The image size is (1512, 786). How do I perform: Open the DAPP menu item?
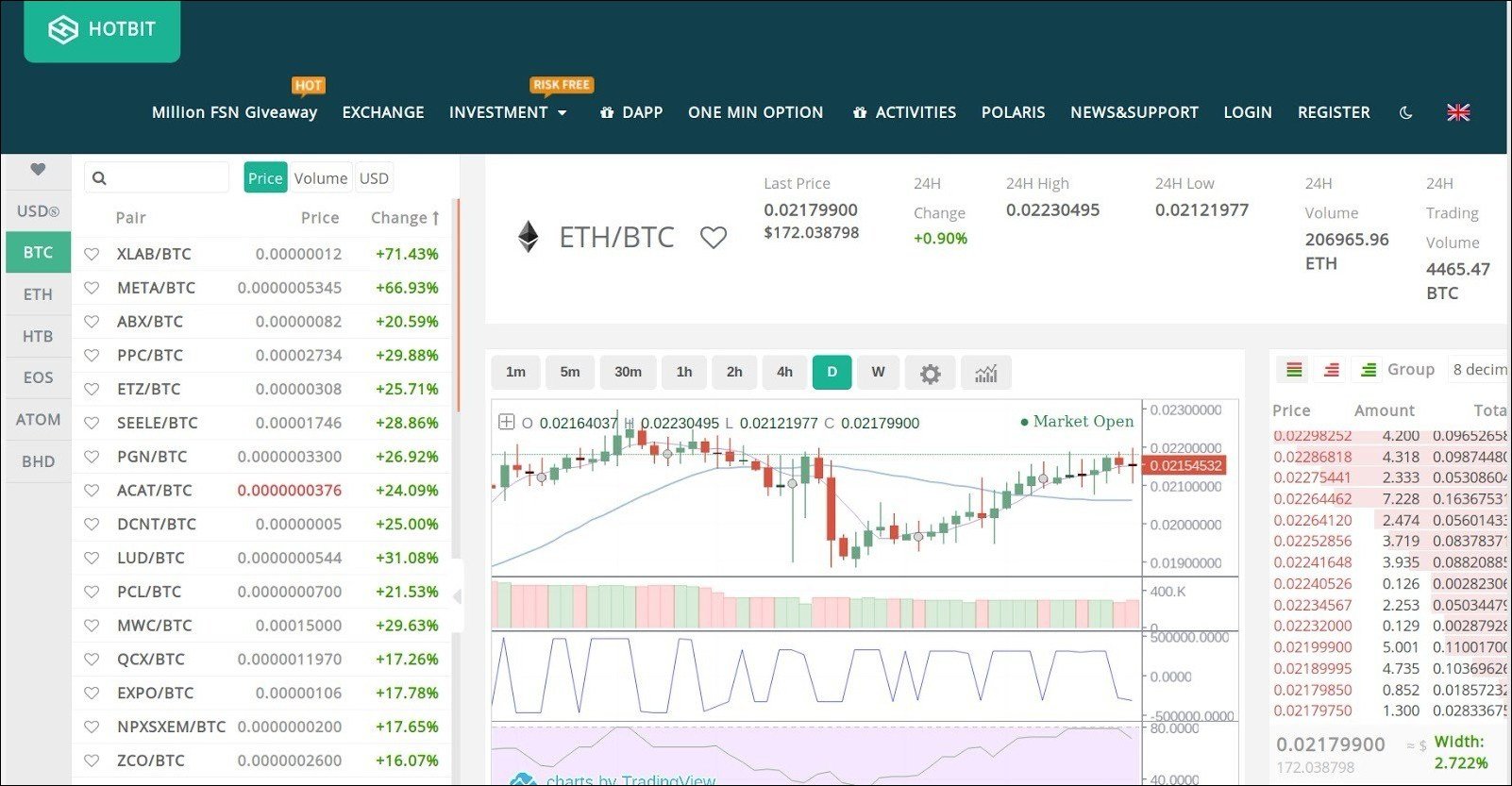click(631, 112)
